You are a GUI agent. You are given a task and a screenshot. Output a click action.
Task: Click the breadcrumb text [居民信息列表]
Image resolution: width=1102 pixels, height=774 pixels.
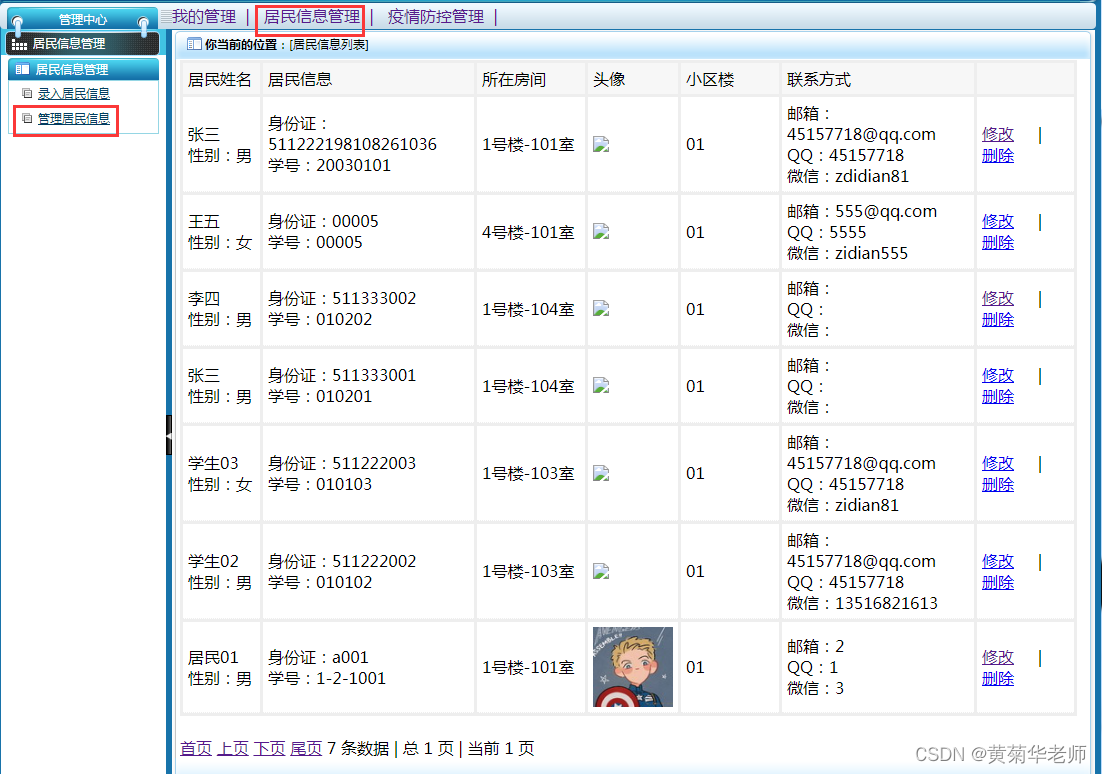[x=329, y=44]
